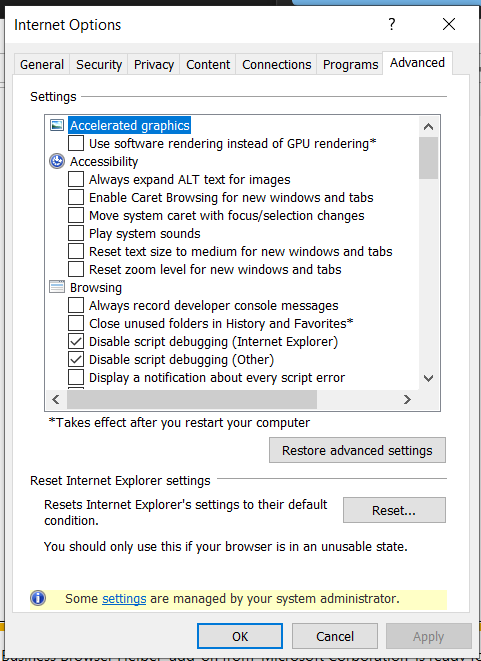Uncheck Disable script debugging (Other)
The width and height of the screenshot is (481, 661).
[76, 359]
